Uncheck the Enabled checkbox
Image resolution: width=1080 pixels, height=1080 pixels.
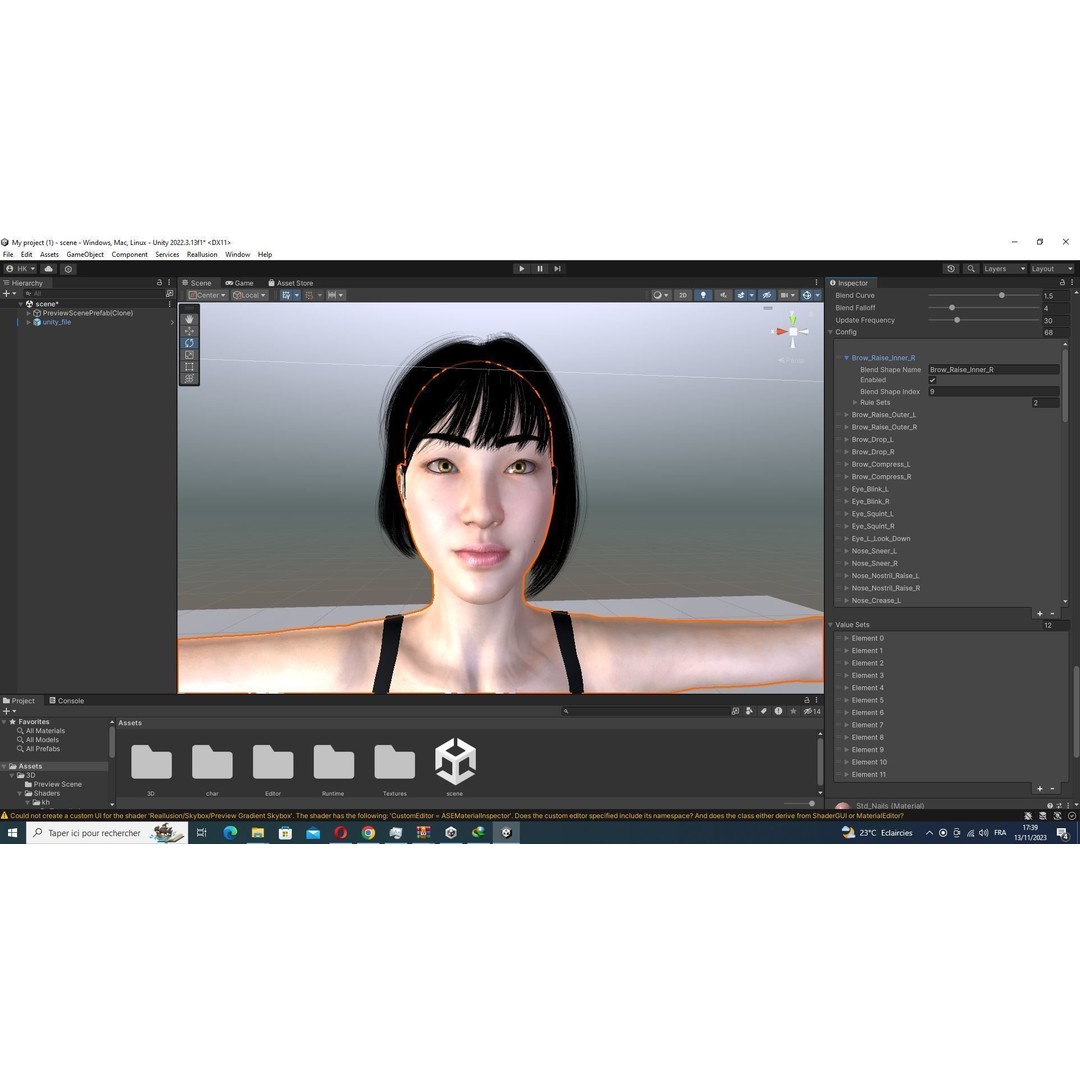pyautogui.click(x=933, y=380)
